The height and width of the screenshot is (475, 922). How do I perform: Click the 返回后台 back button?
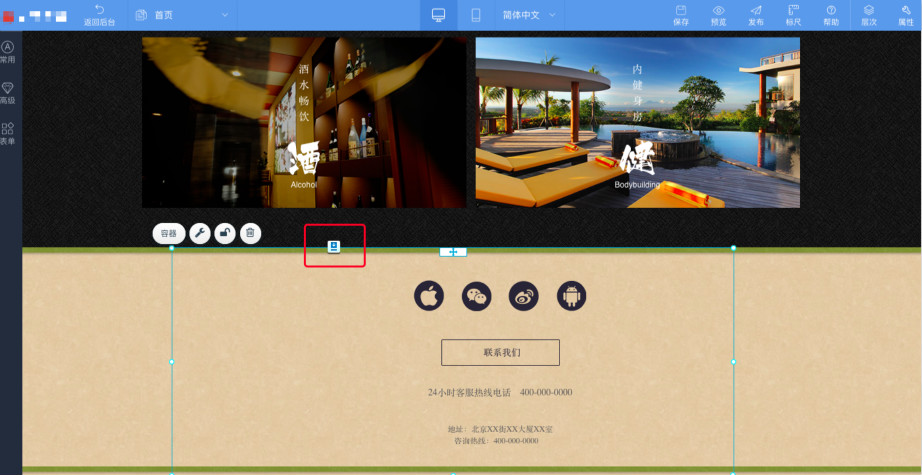[x=98, y=15]
